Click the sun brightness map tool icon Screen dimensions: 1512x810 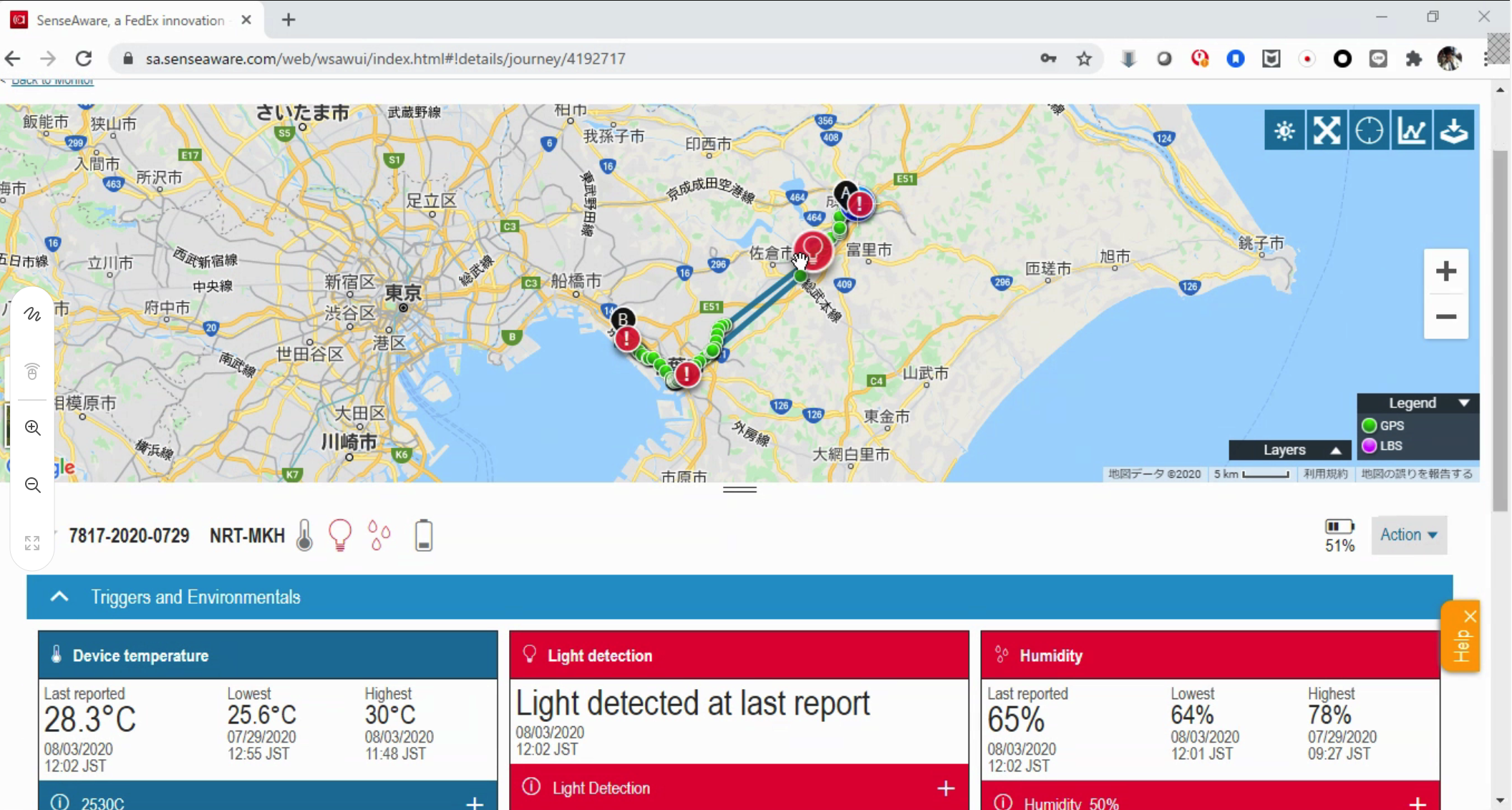[1284, 131]
